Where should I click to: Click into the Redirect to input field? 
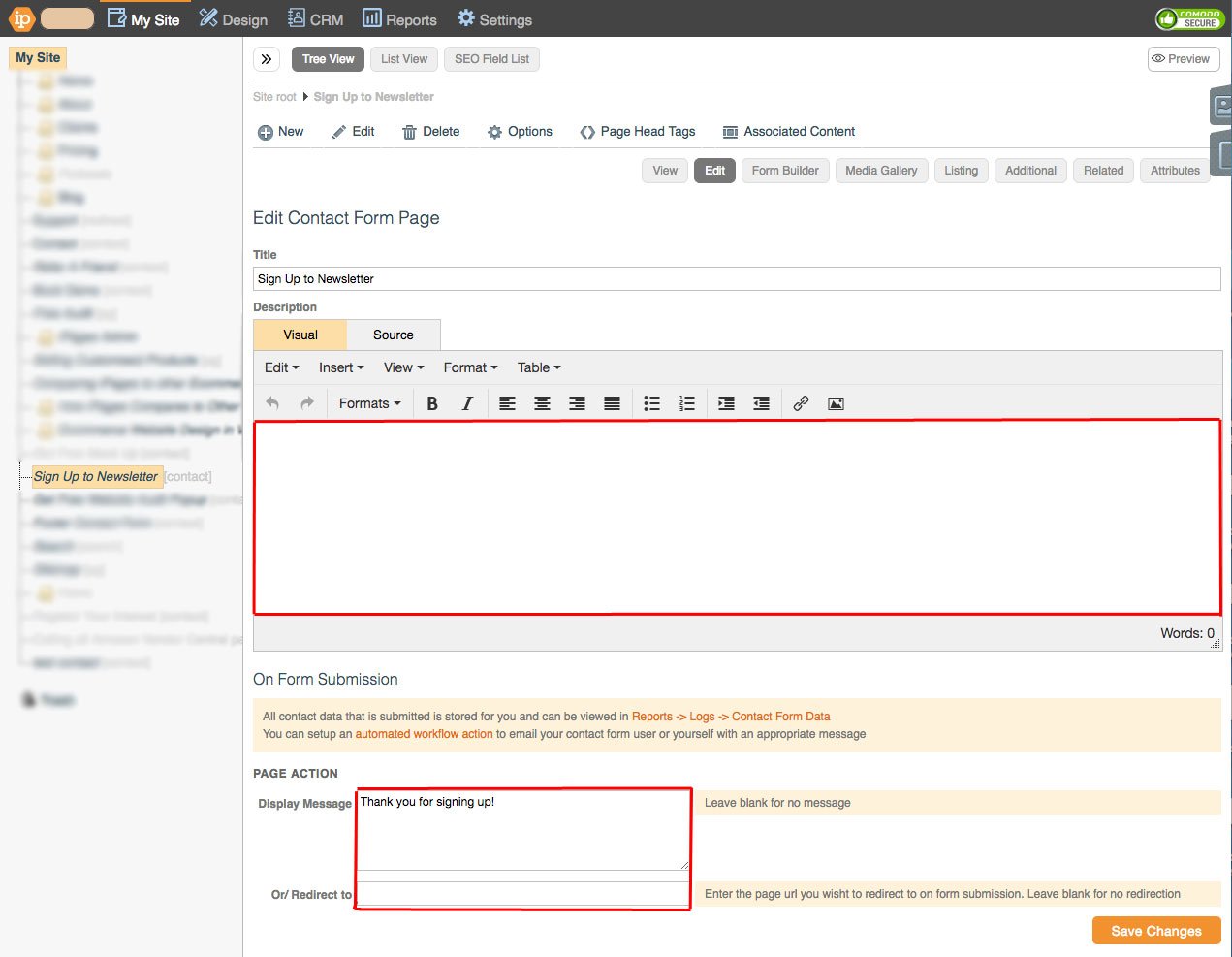click(522, 894)
